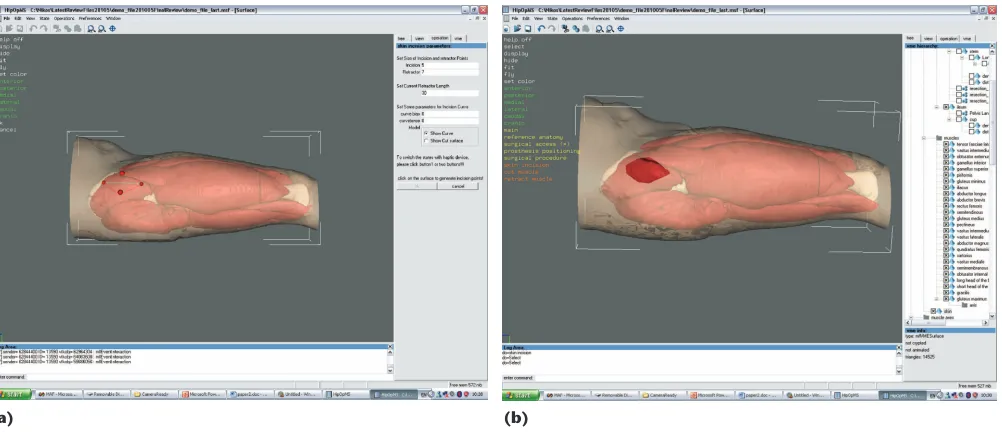Click 'cut muscle' command in right viewport

[x=521, y=172]
